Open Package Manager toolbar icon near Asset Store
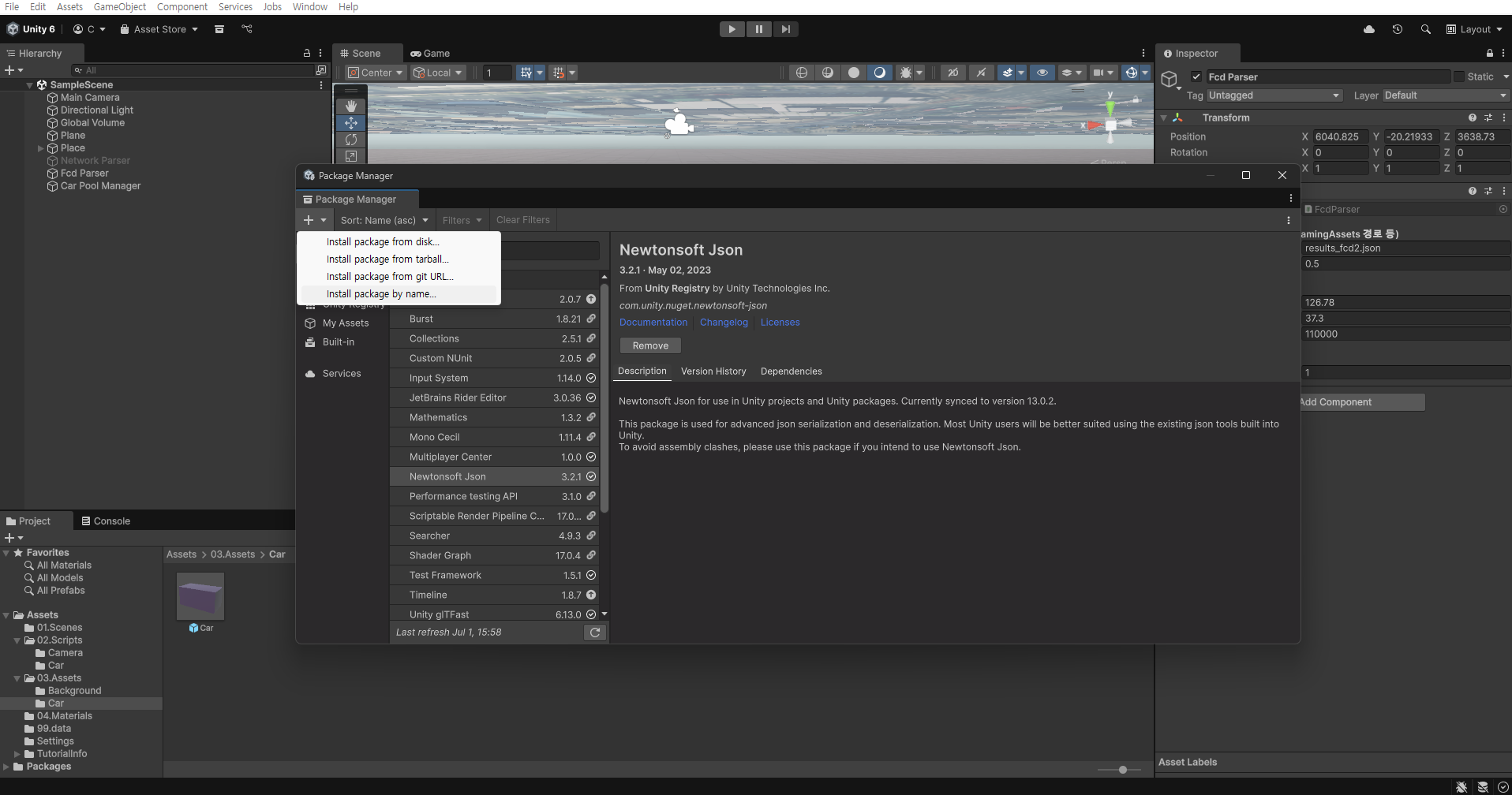This screenshot has width=1512, height=795. click(219, 29)
